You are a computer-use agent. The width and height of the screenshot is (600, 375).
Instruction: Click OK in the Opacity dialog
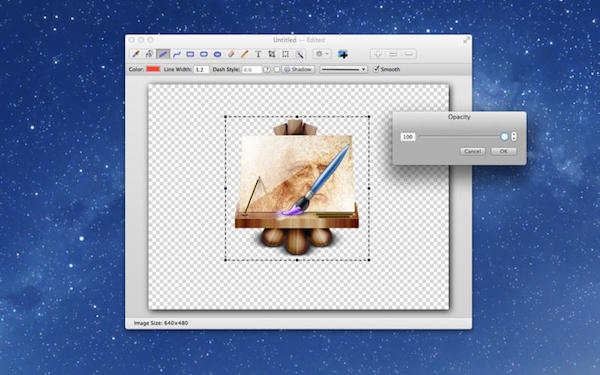click(x=504, y=152)
